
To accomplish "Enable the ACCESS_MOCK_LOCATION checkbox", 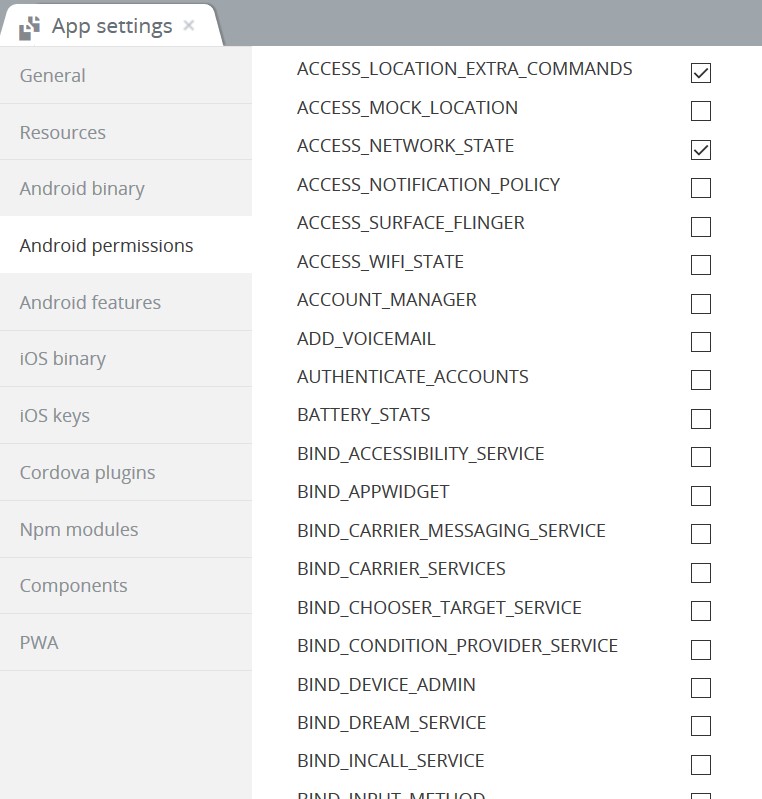I will [x=701, y=111].
